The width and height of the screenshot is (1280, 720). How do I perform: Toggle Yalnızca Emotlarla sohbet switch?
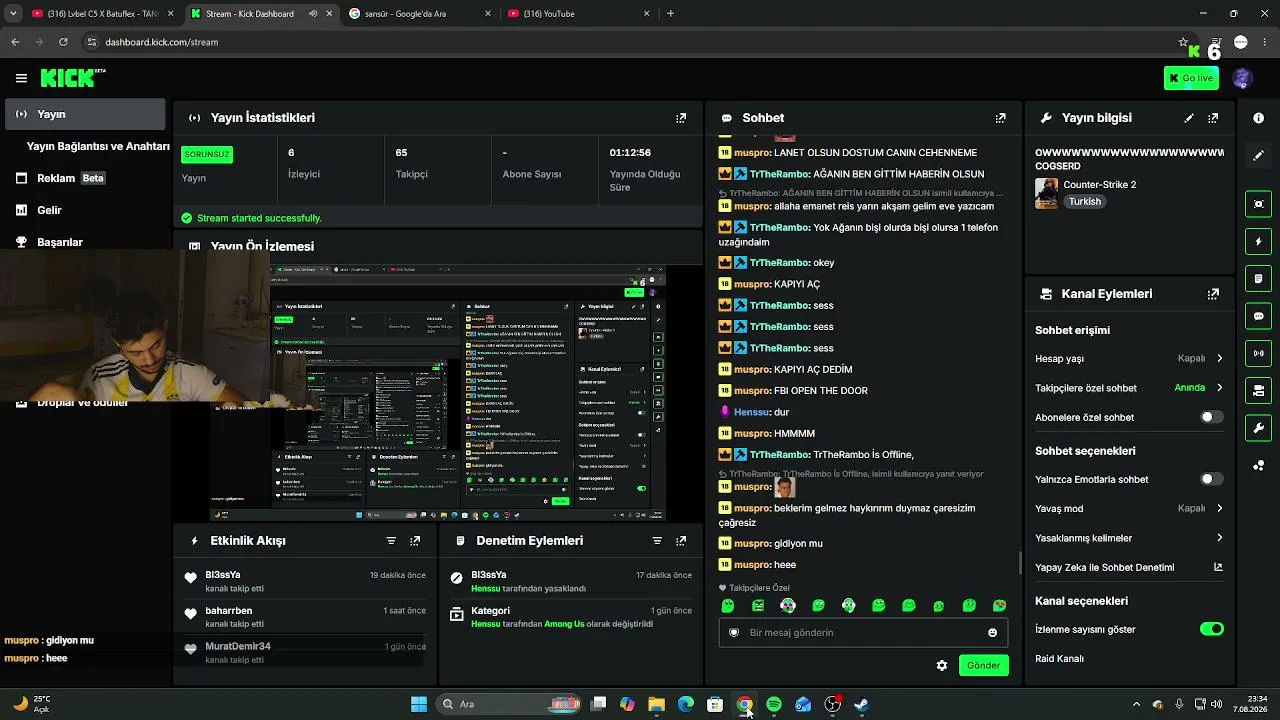point(1211,479)
